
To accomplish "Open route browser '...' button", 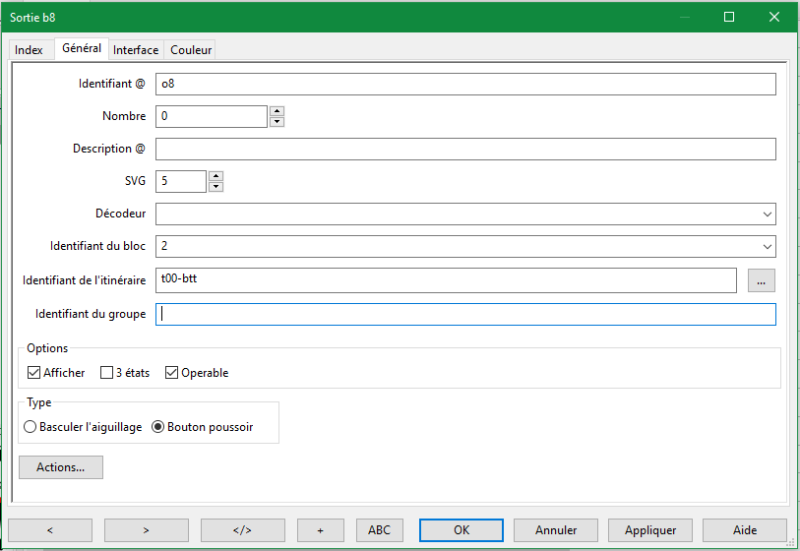I will pyautogui.click(x=761, y=281).
